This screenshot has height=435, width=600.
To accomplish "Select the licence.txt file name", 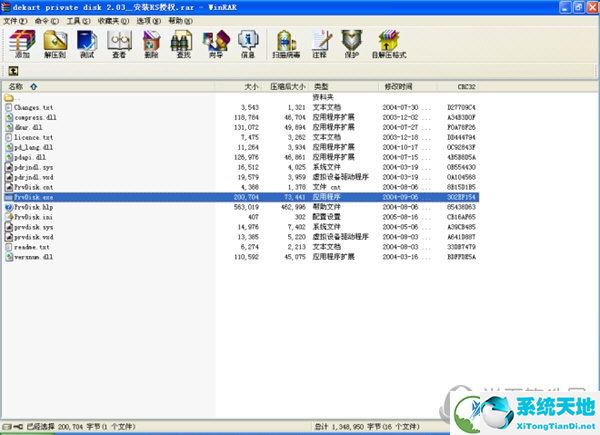I will (x=34, y=137).
